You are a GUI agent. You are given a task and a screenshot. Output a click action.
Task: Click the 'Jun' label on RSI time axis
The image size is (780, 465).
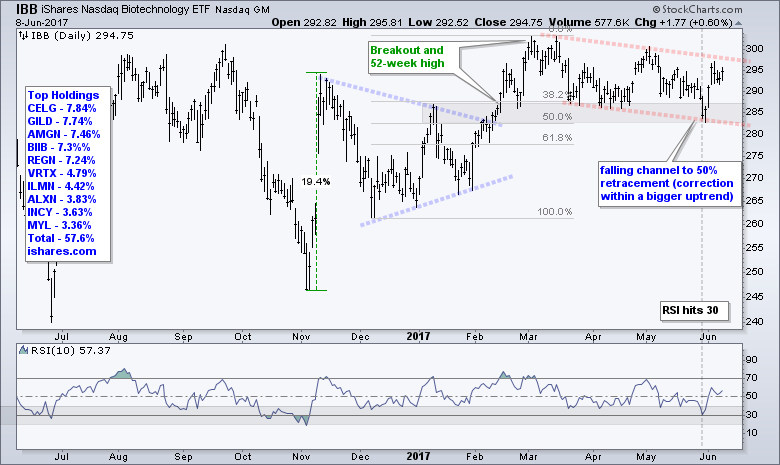pos(707,456)
